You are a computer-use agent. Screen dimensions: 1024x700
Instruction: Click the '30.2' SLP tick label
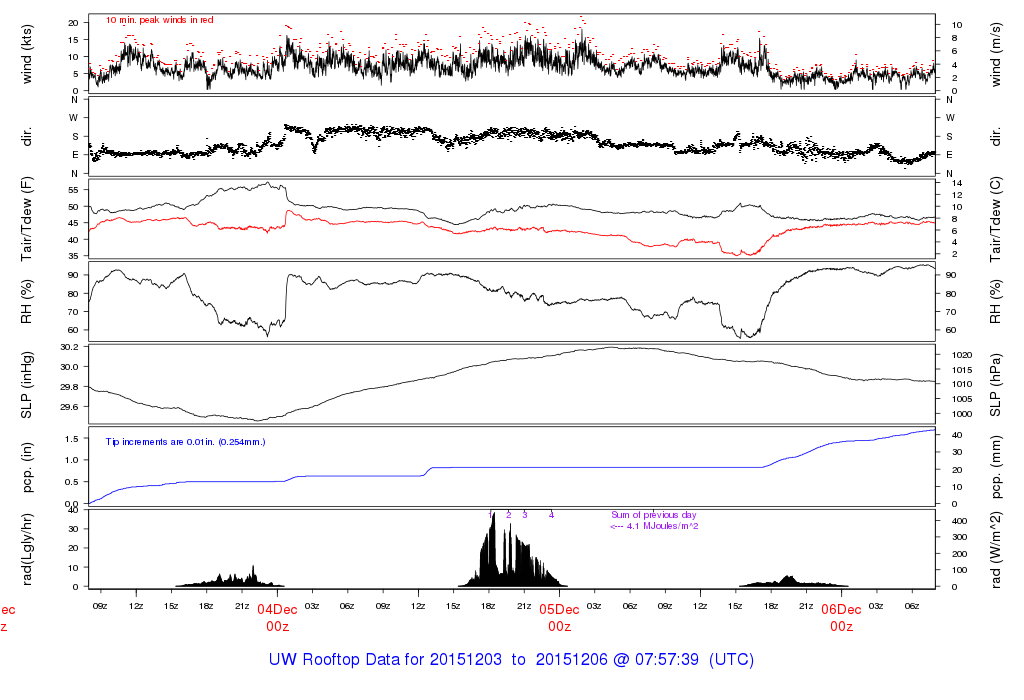tap(69, 347)
